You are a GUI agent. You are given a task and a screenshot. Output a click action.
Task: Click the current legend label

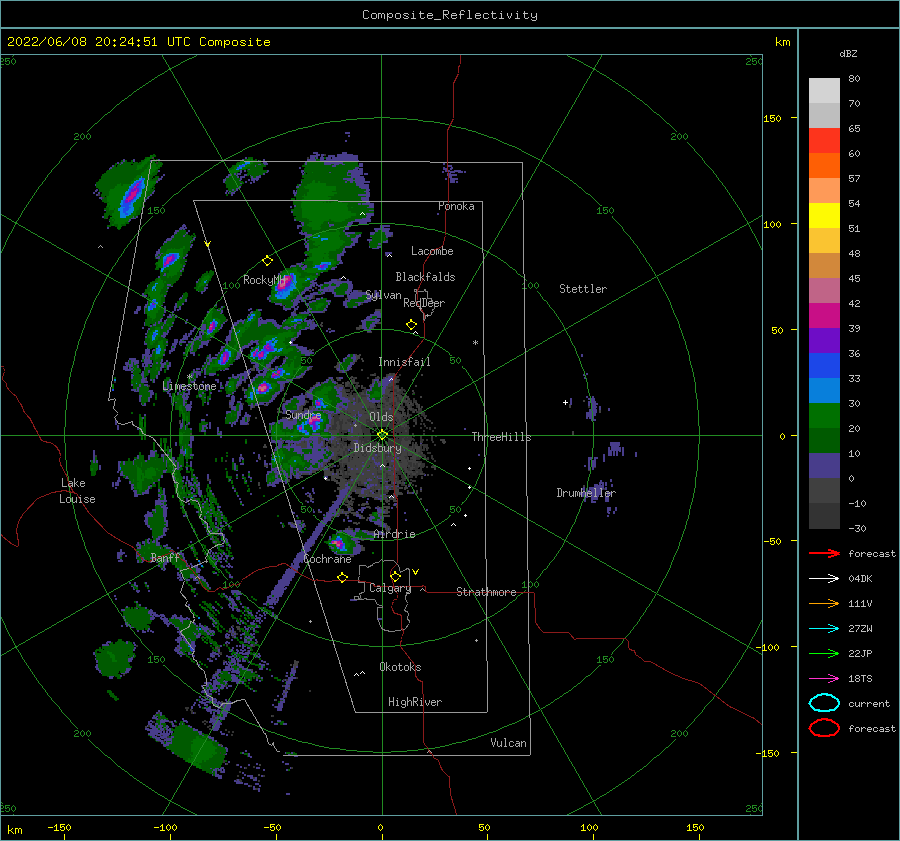(x=868, y=704)
